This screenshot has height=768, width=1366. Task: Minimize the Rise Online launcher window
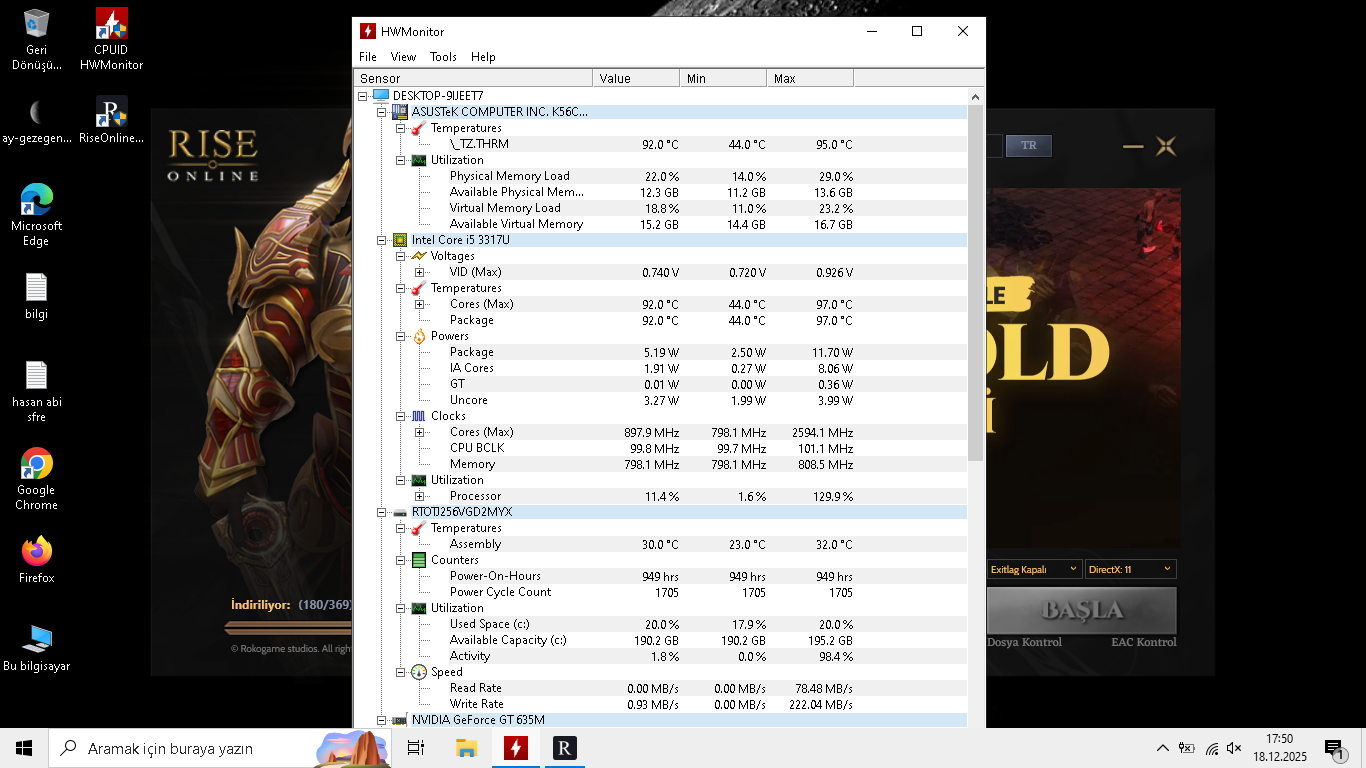1133,146
